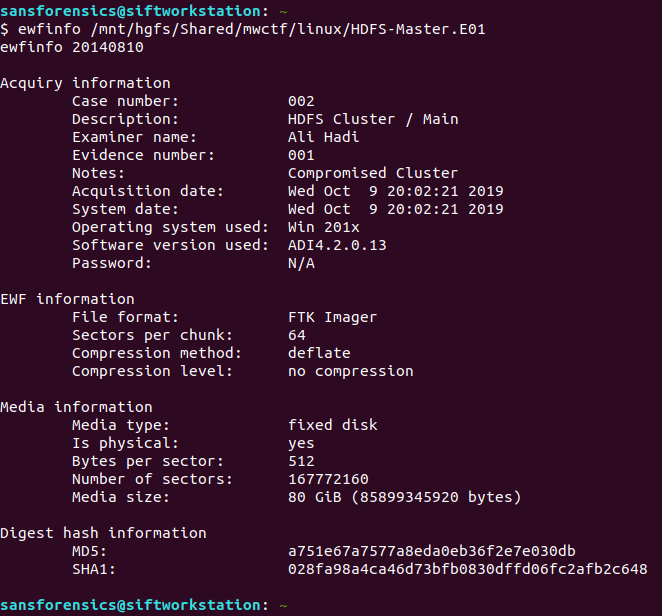Click the FTK Imager file format value
This screenshot has width=662, height=616.
point(332,317)
